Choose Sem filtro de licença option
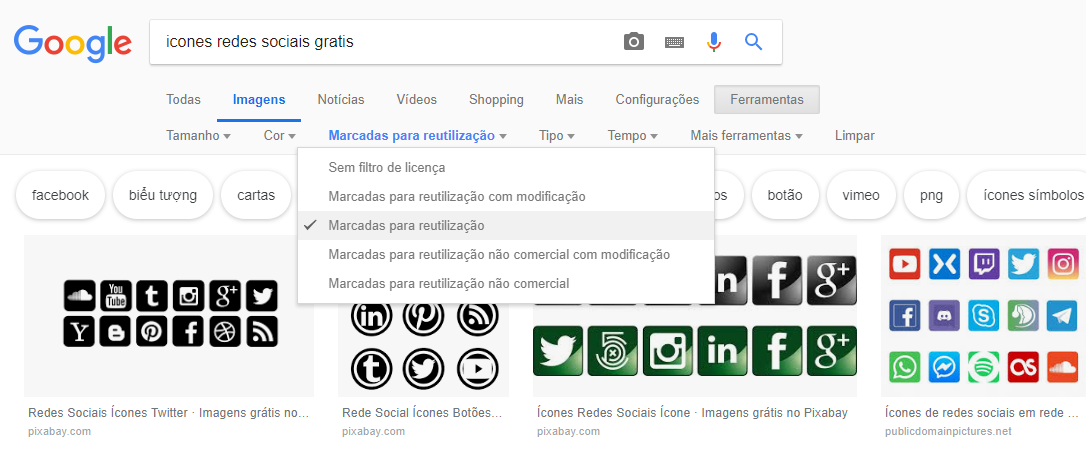The width and height of the screenshot is (1086, 451). (506, 168)
